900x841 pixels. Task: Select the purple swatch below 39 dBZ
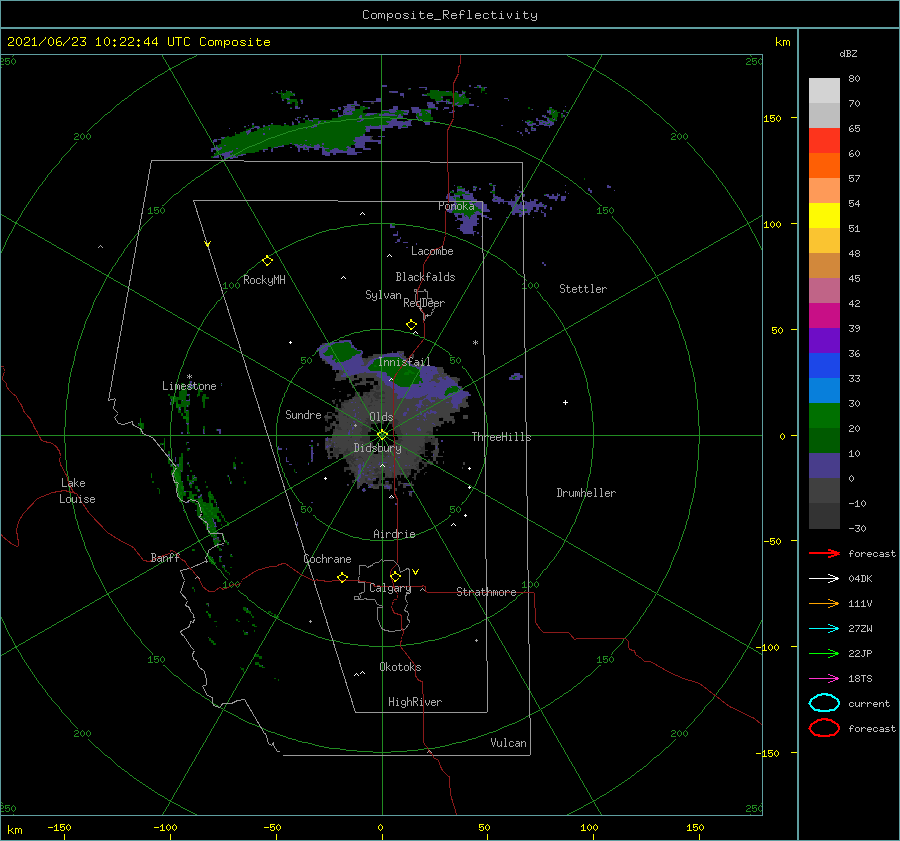(824, 341)
